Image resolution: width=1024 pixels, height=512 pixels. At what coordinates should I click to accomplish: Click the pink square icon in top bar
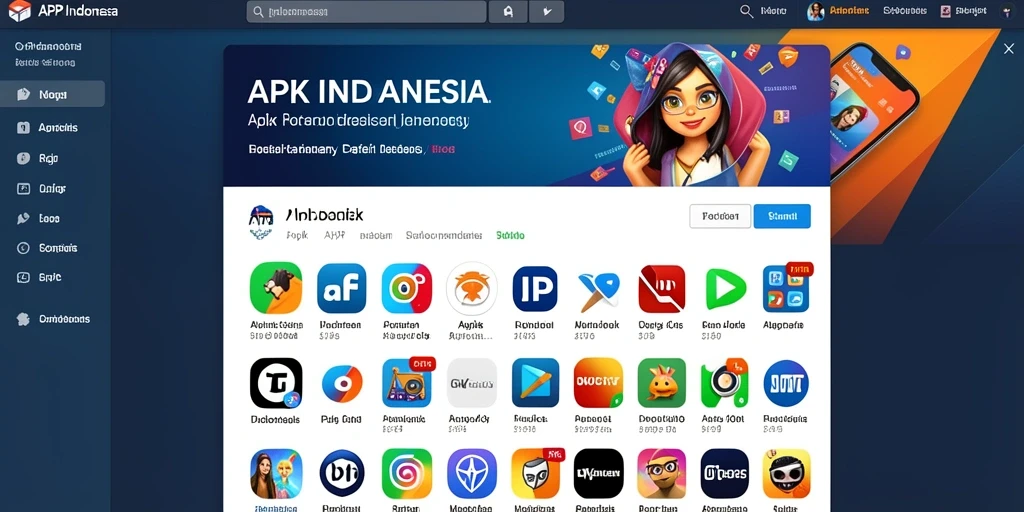tap(945, 11)
